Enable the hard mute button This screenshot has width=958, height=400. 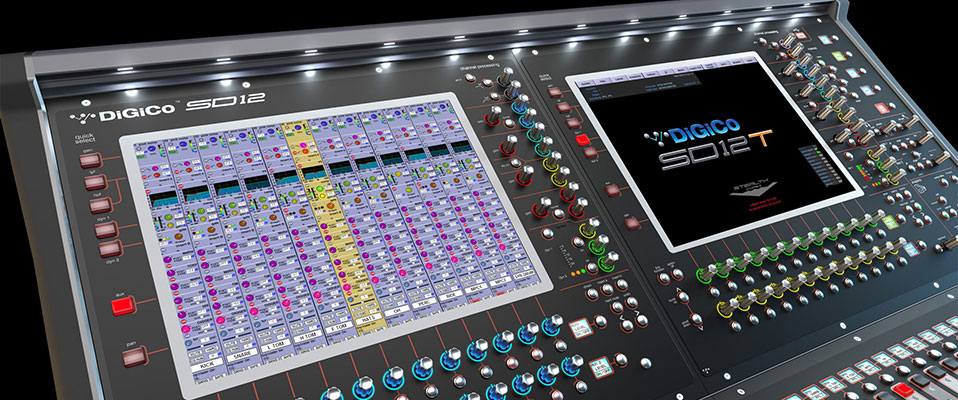click(x=618, y=307)
